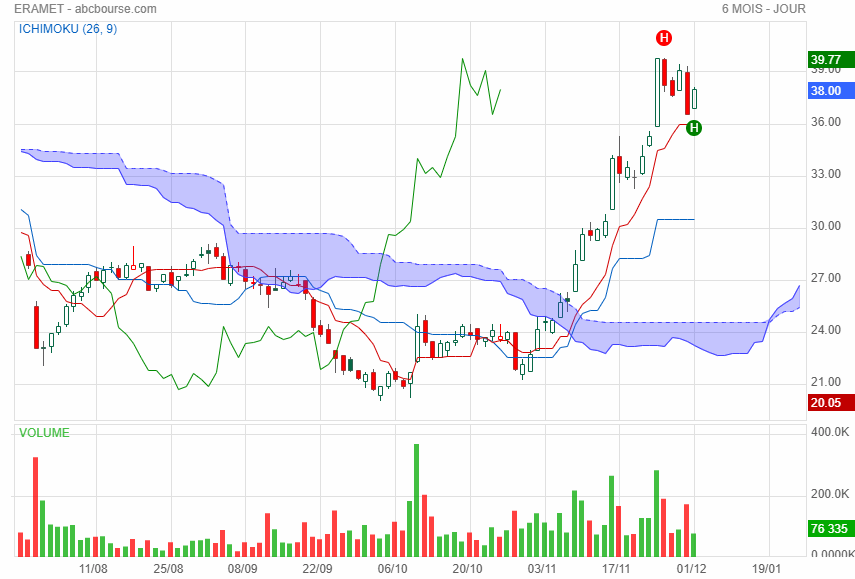Click the 03/11 date label

point(542,569)
